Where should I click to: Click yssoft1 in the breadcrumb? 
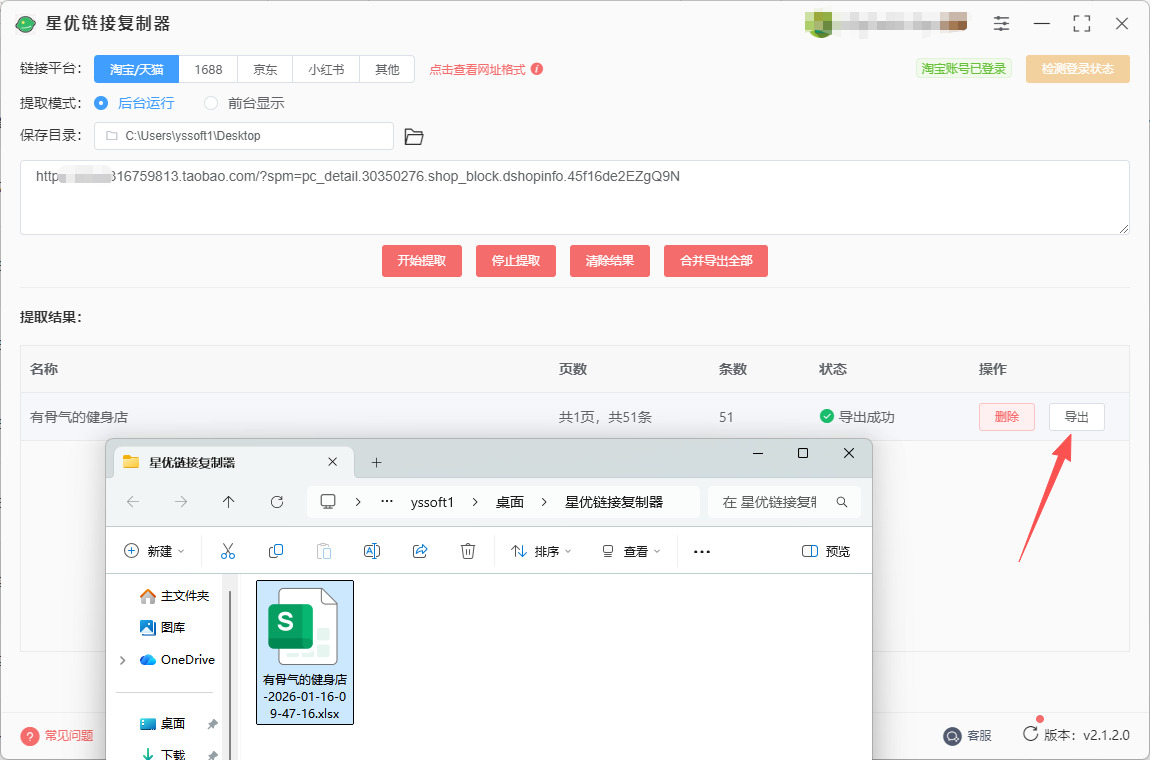point(432,502)
